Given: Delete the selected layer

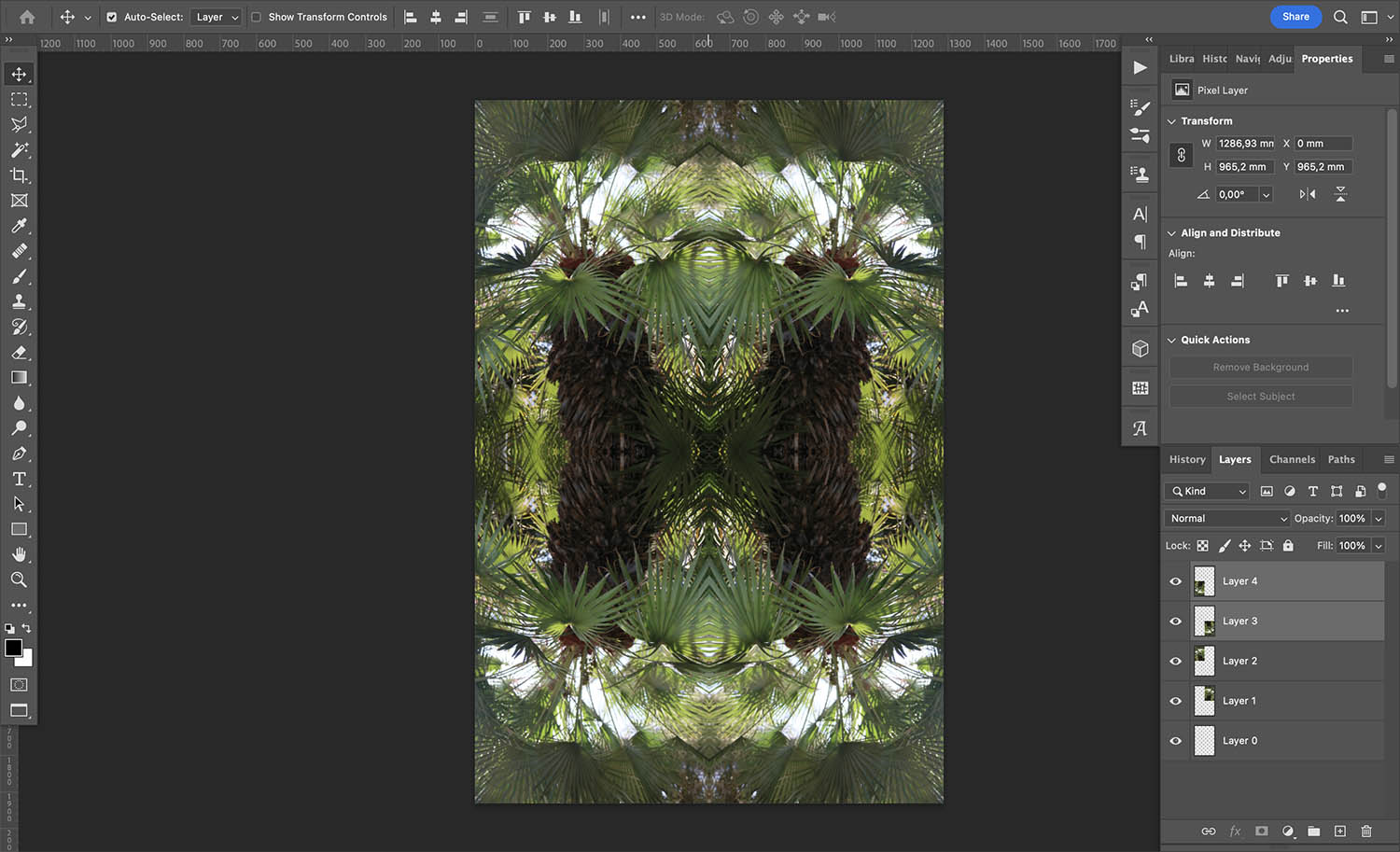Looking at the screenshot, I should click(1365, 831).
